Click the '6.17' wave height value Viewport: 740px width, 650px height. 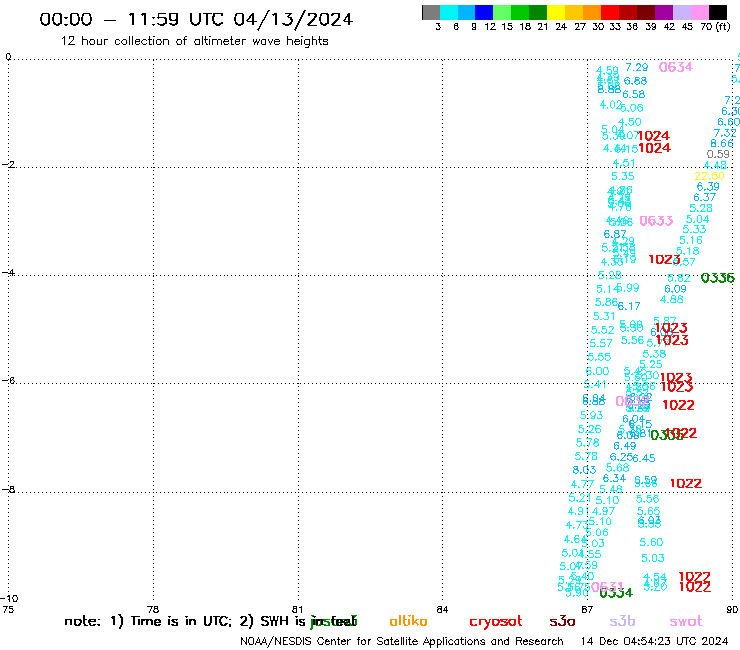tap(629, 306)
